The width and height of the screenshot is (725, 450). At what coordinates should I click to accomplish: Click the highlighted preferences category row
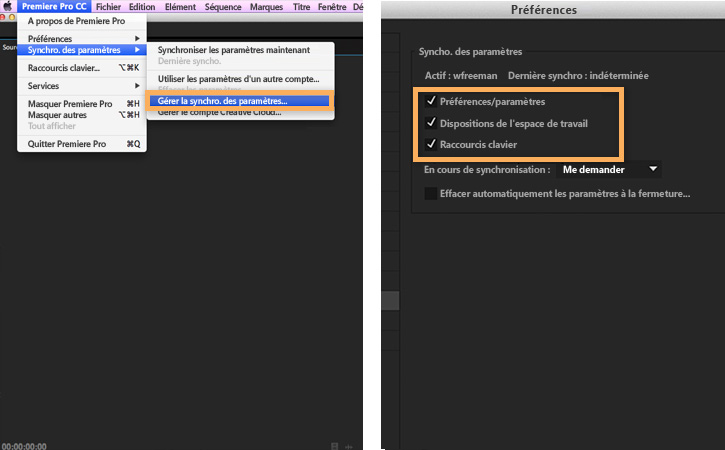coord(390,301)
